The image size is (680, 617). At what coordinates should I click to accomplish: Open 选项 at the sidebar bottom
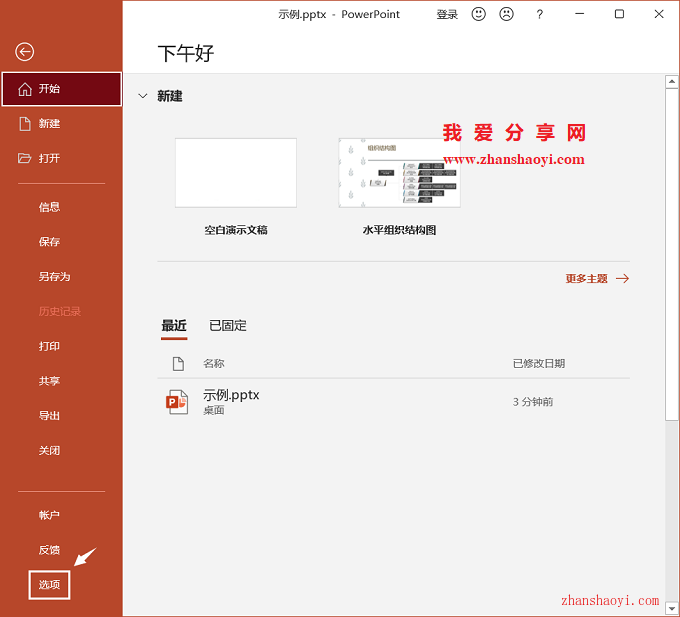pos(49,585)
